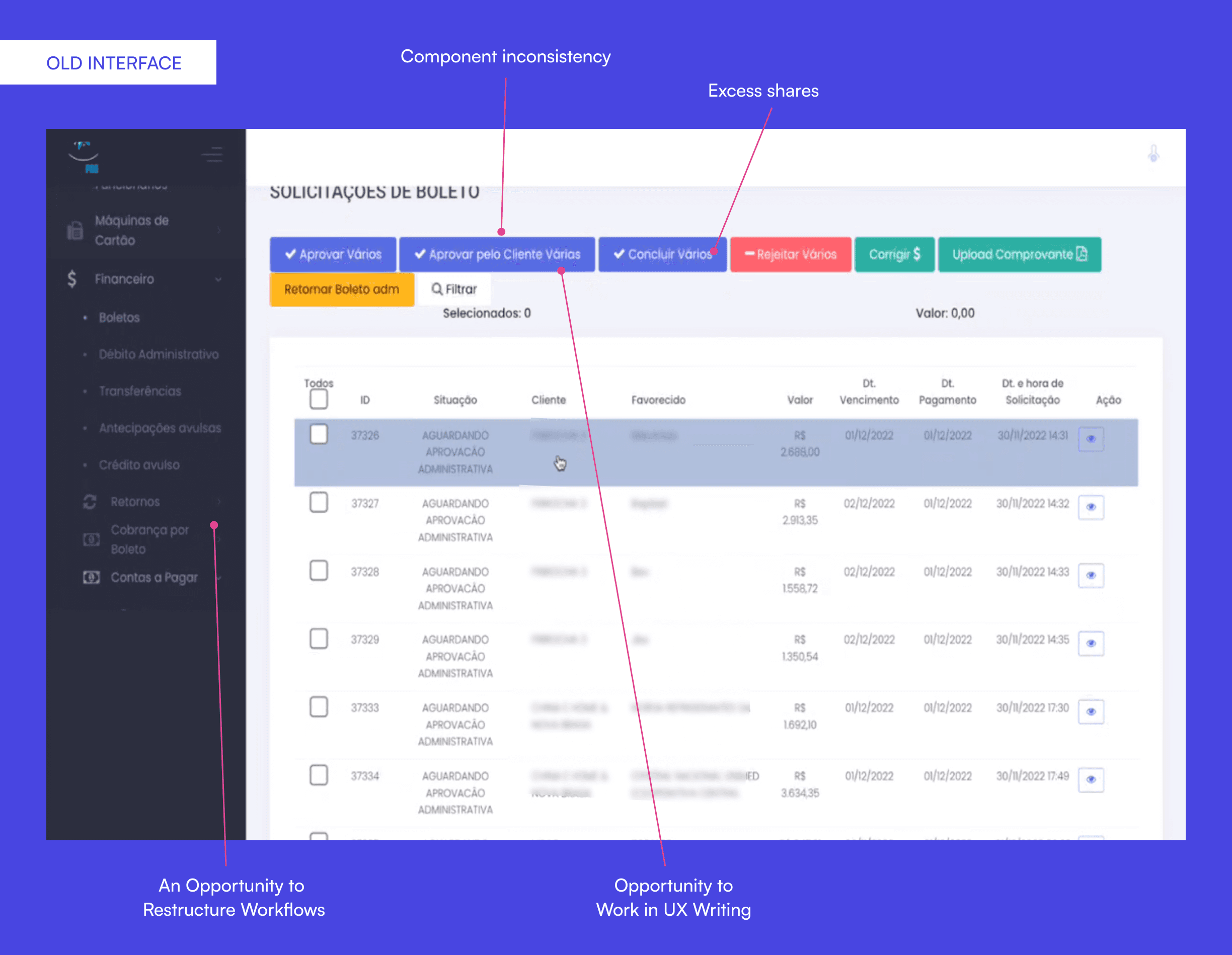Expand Máquinas de Cartão submenu arrow
The image size is (1232, 955).
point(218,230)
